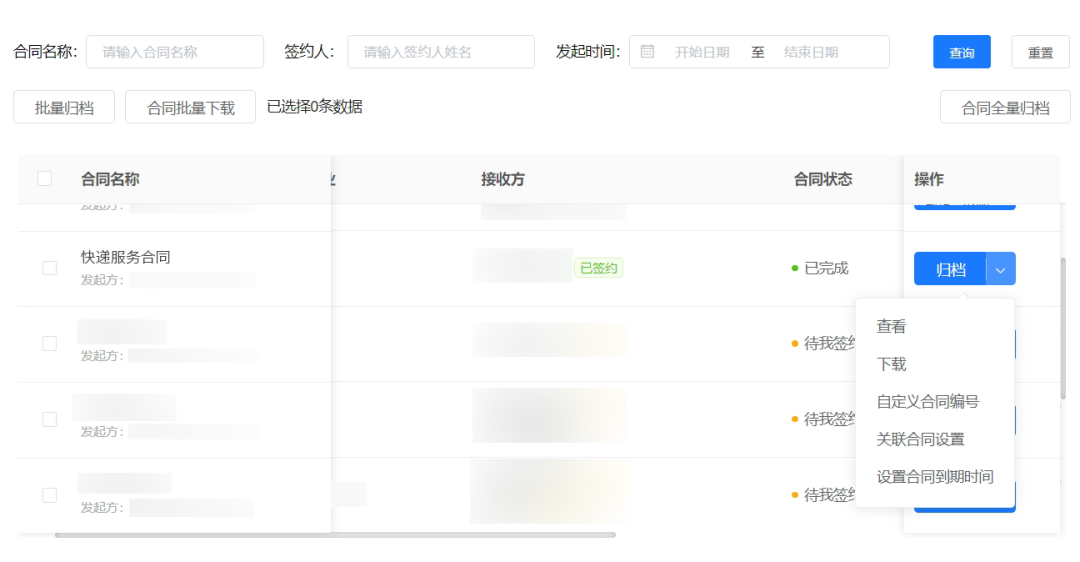Click the horizontal scrollbar below the table
Screen dimensions: 1080x562
point(335,534)
